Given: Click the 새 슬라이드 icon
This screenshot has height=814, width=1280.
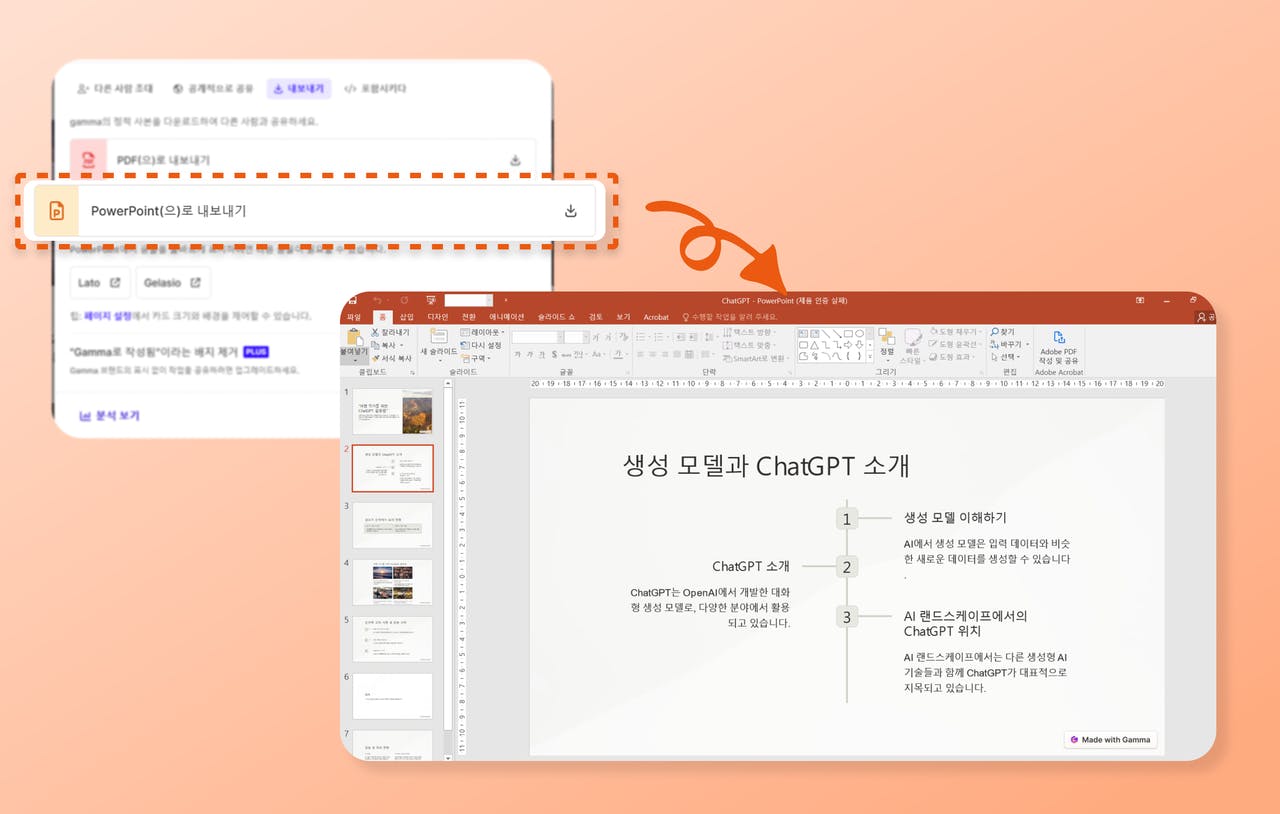Looking at the screenshot, I should 439,336.
